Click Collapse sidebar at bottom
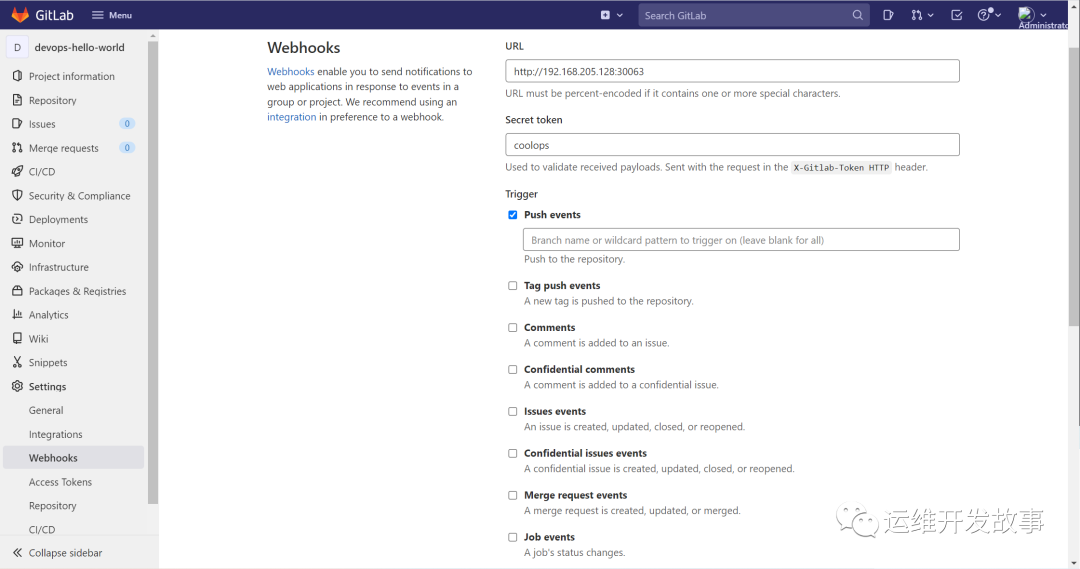The image size is (1080, 569). [65, 553]
